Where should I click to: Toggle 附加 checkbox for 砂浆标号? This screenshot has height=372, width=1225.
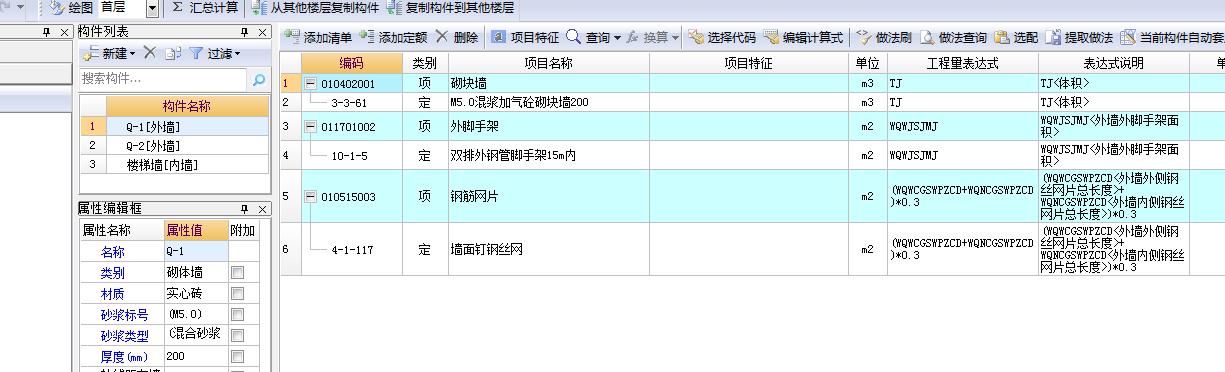click(x=237, y=314)
